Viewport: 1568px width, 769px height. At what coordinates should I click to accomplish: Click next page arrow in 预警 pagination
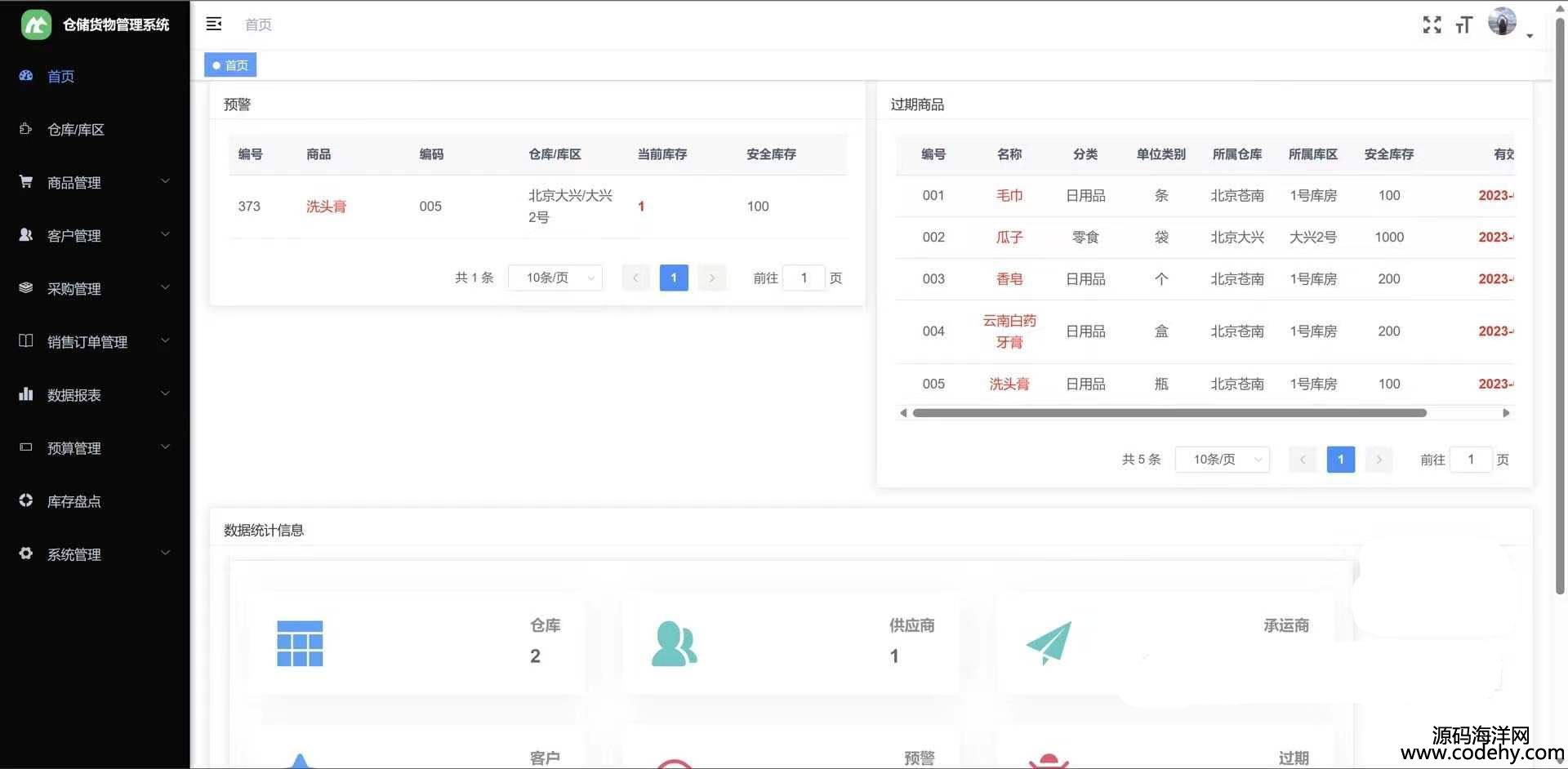[711, 278]
